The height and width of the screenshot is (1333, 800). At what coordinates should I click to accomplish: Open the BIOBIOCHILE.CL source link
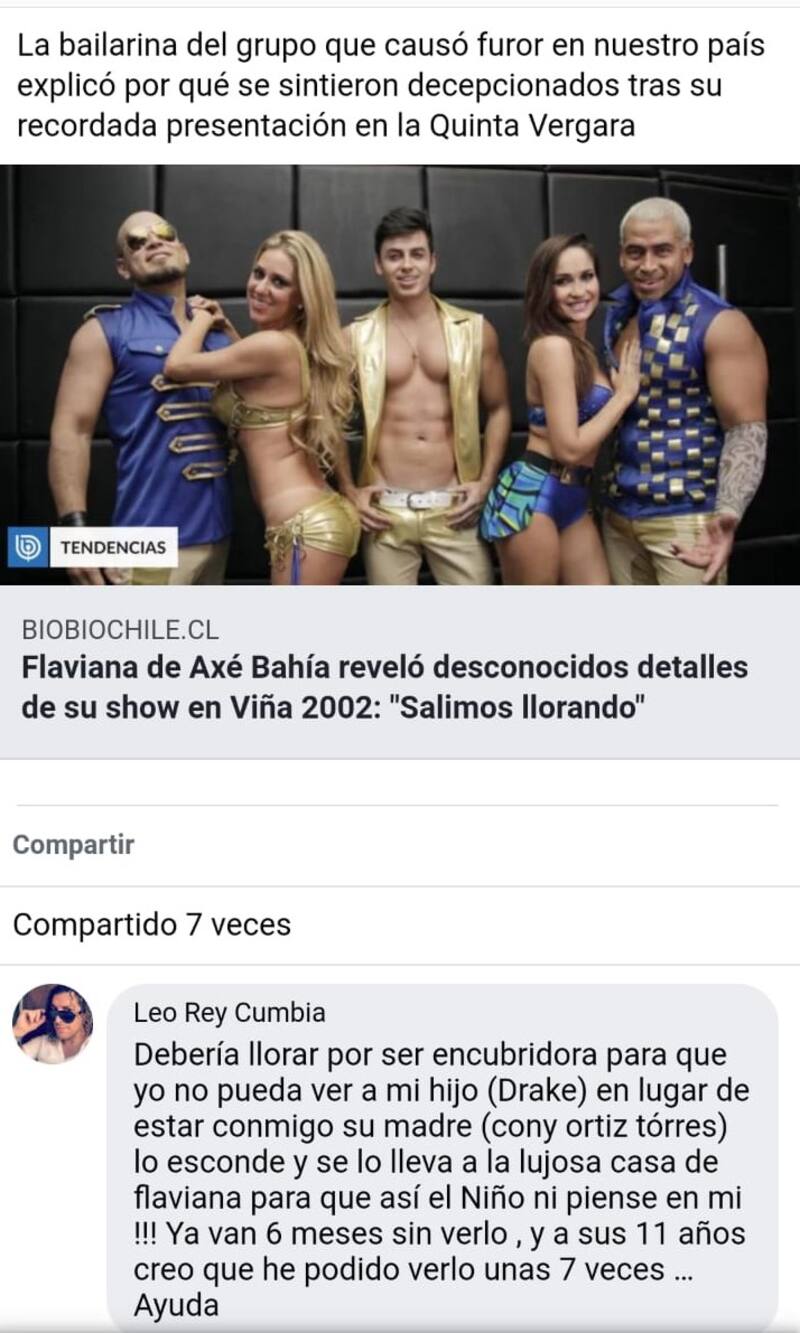(x=120, y=630)
